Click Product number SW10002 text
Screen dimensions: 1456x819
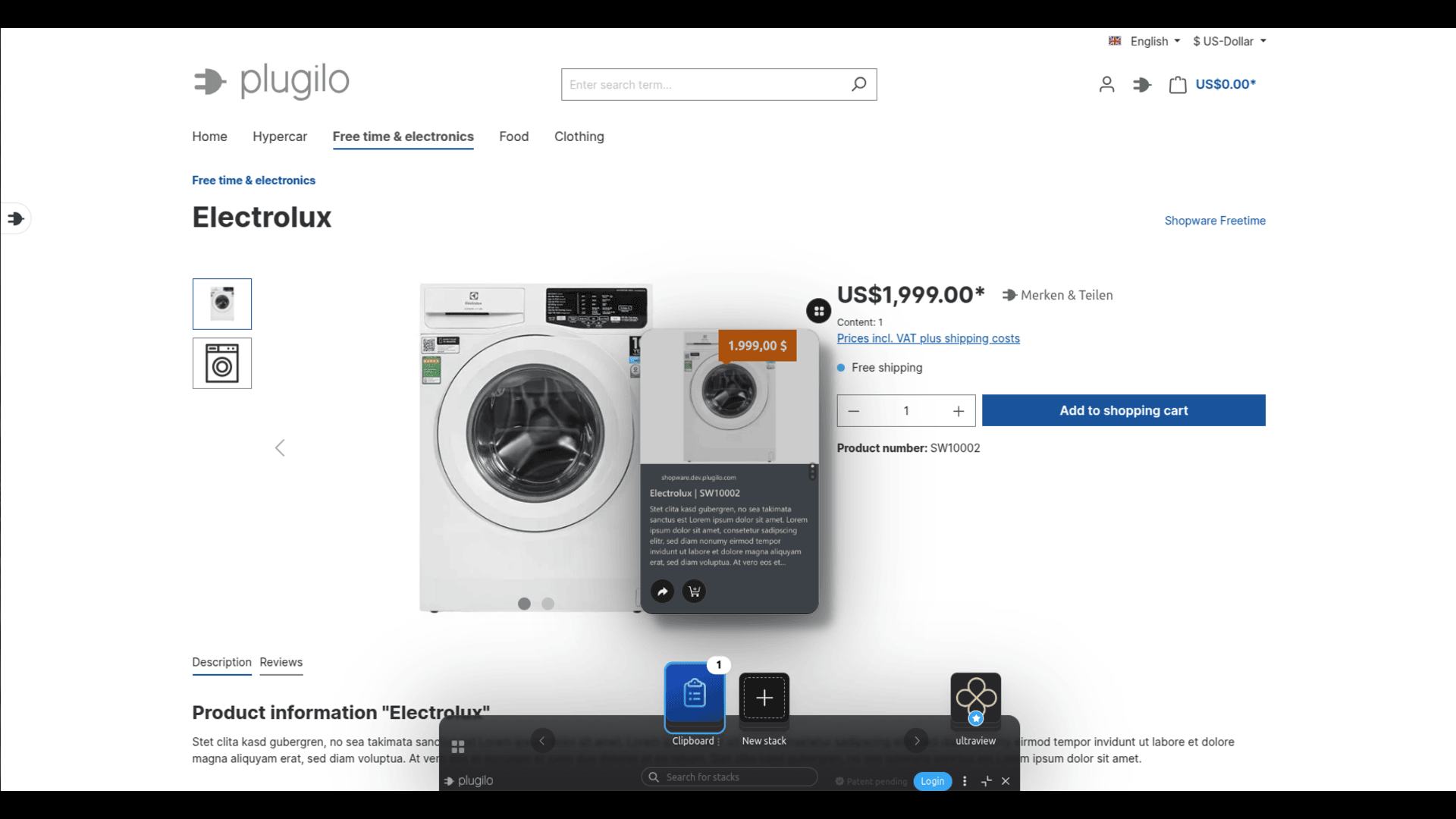908,448
